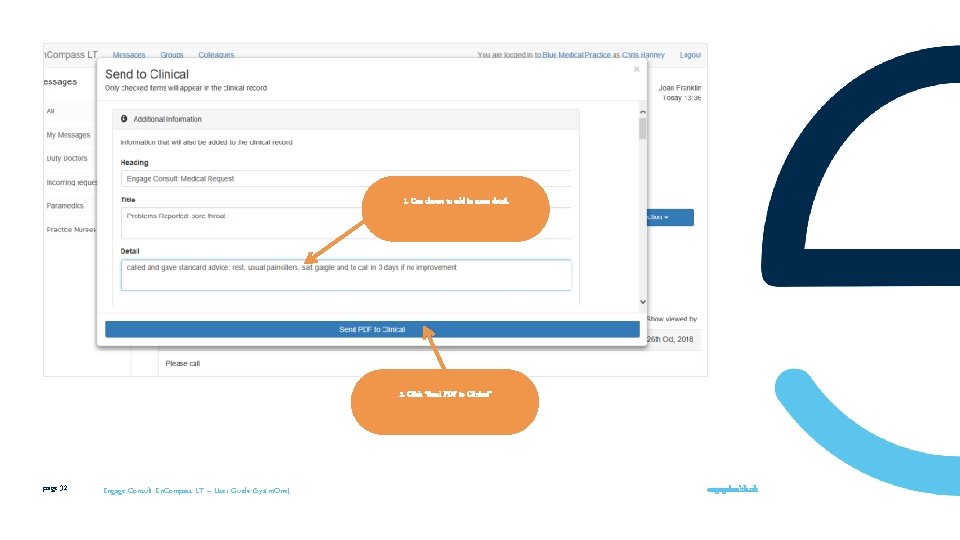Click dialog scrollbar up arrow

click(x=642, y=112)
